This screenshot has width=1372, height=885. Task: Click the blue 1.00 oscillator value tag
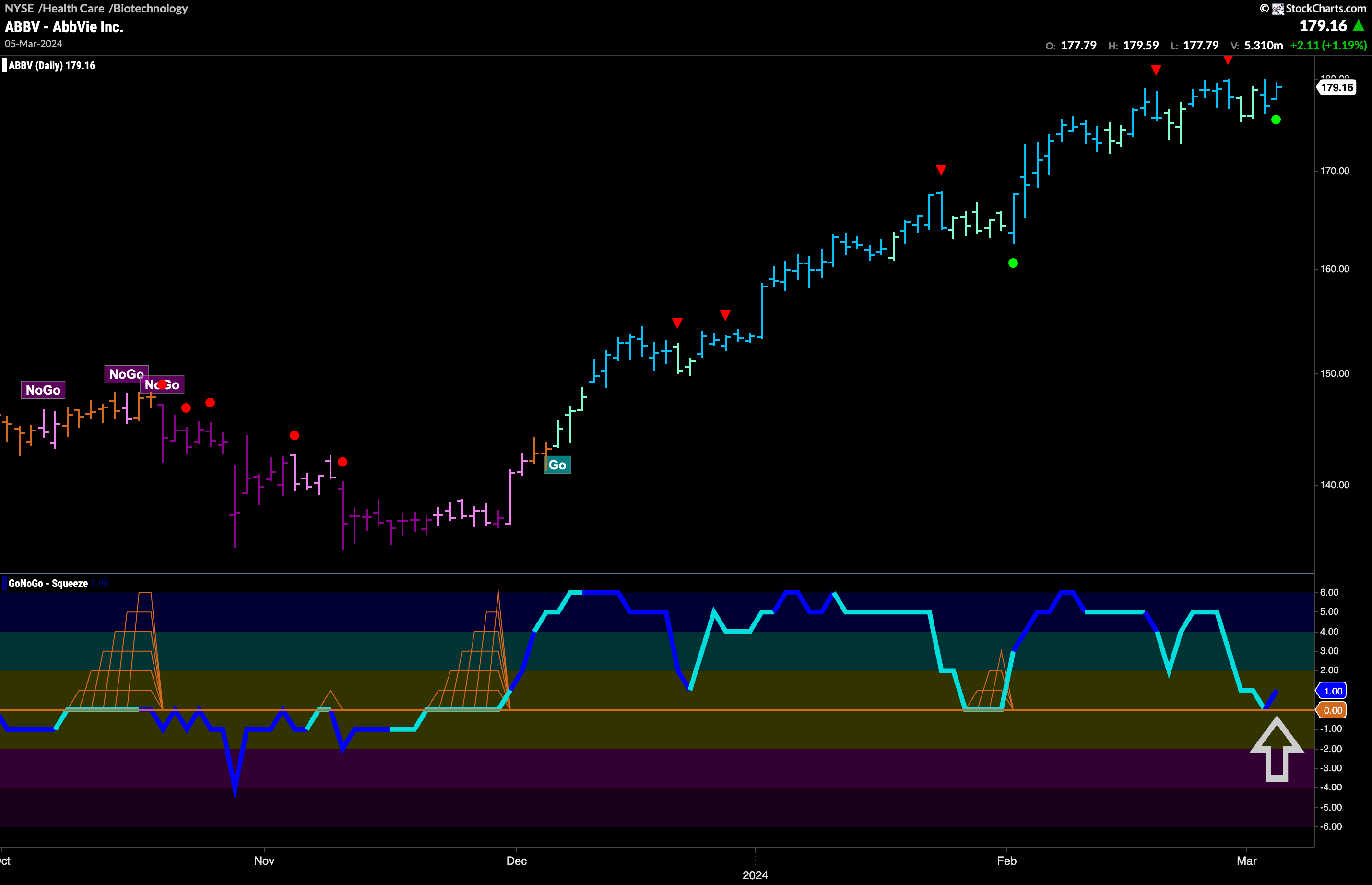pyautogui.click(x=1332, y=691)
